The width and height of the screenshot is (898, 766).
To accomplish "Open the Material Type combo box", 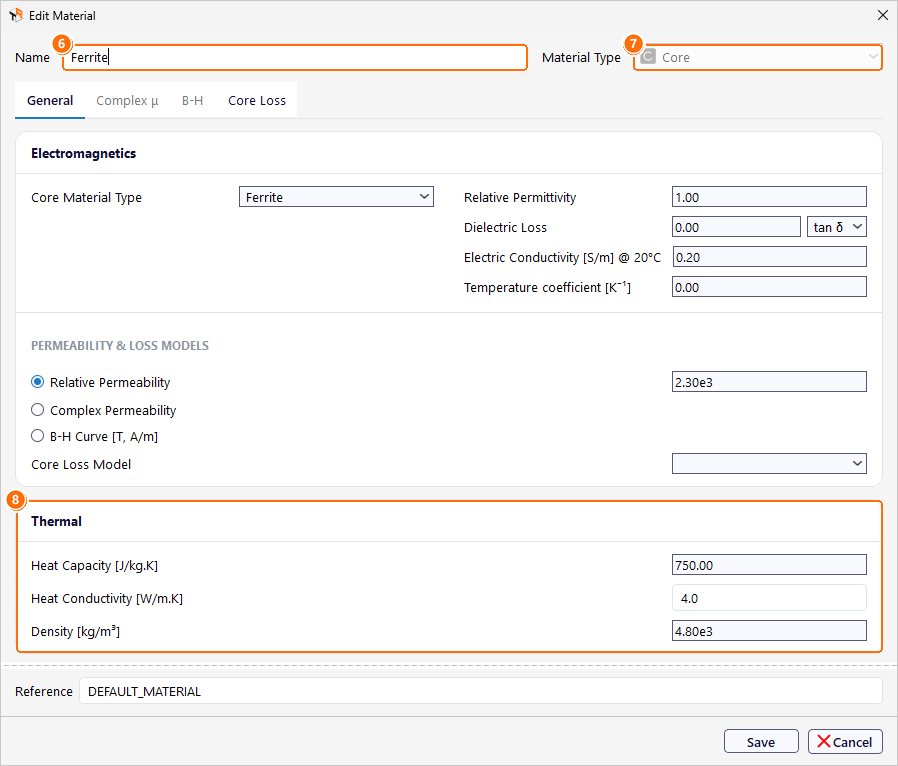I will [758, 57].
